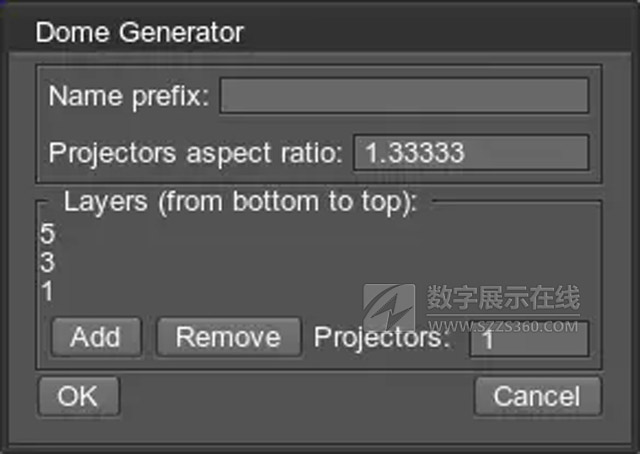Click the Projectors count field
The height and width of the screenshot is (454, 640).
528,338
